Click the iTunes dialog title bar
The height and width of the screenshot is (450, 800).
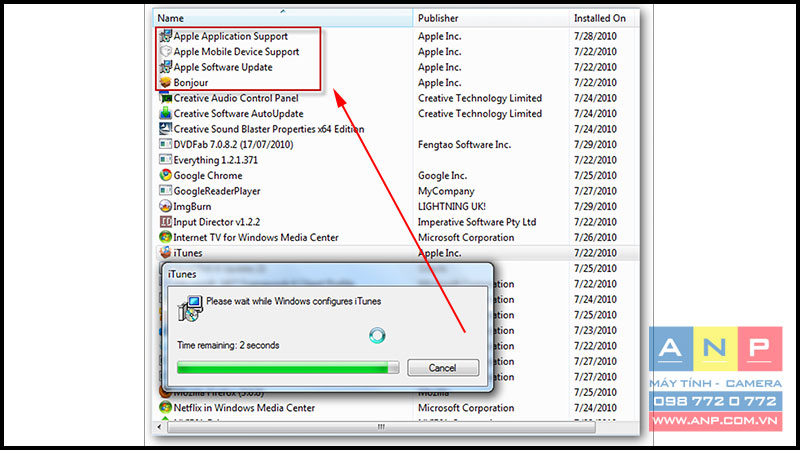click(328, 274)
